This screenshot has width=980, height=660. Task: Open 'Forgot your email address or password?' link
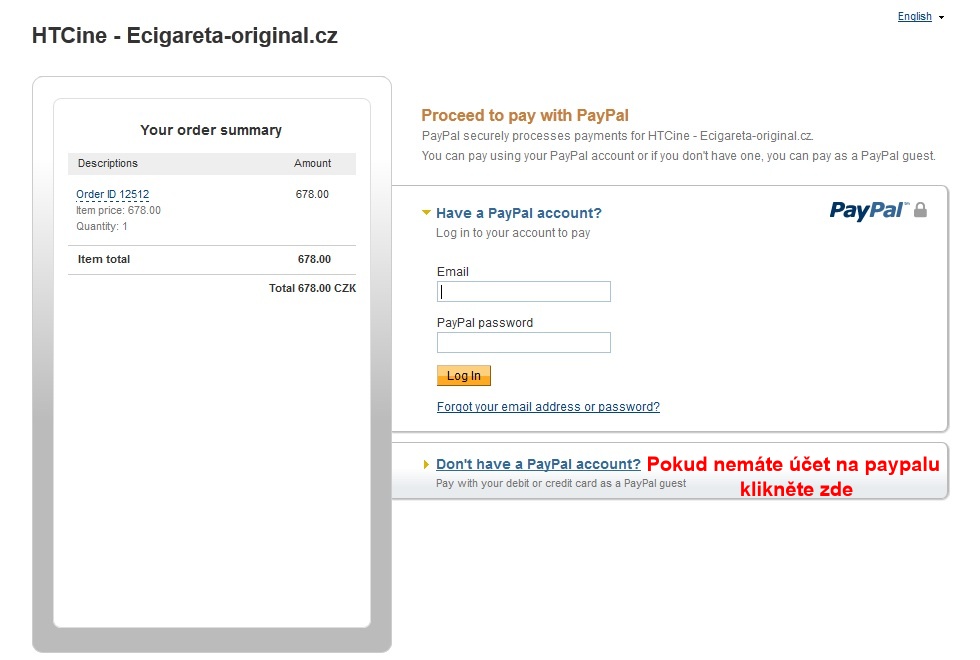tap(548, 407)
